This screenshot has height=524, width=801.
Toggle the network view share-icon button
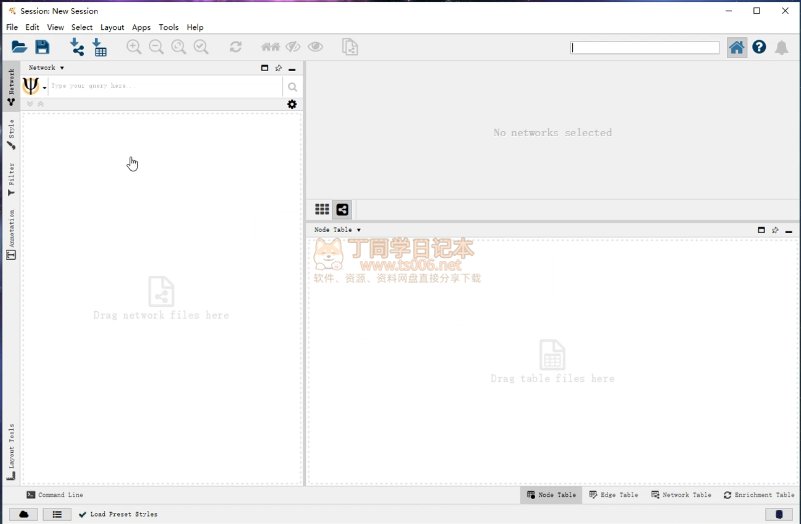pyautogui.click(x=342, y=209)
